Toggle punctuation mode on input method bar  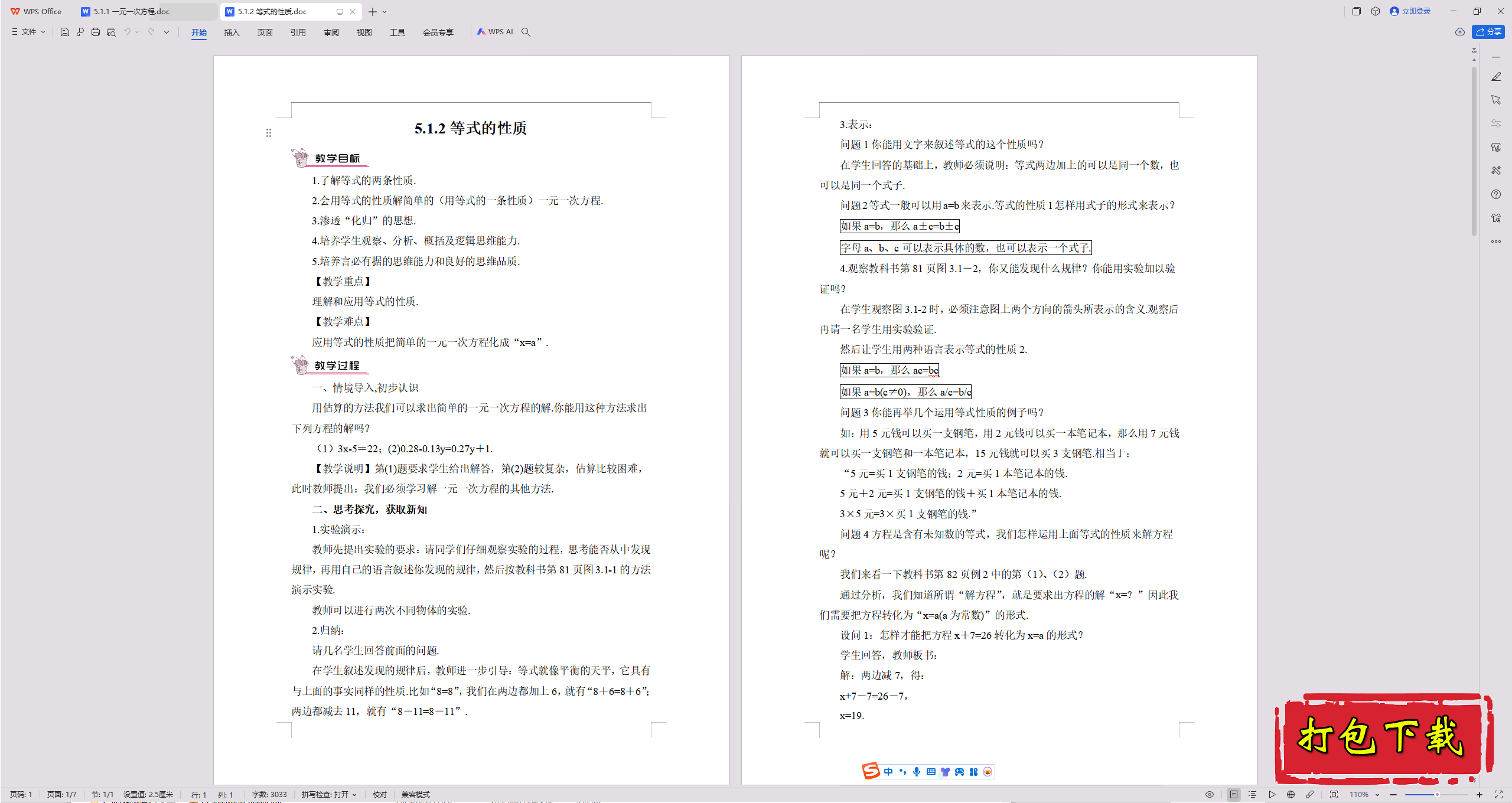902,772
